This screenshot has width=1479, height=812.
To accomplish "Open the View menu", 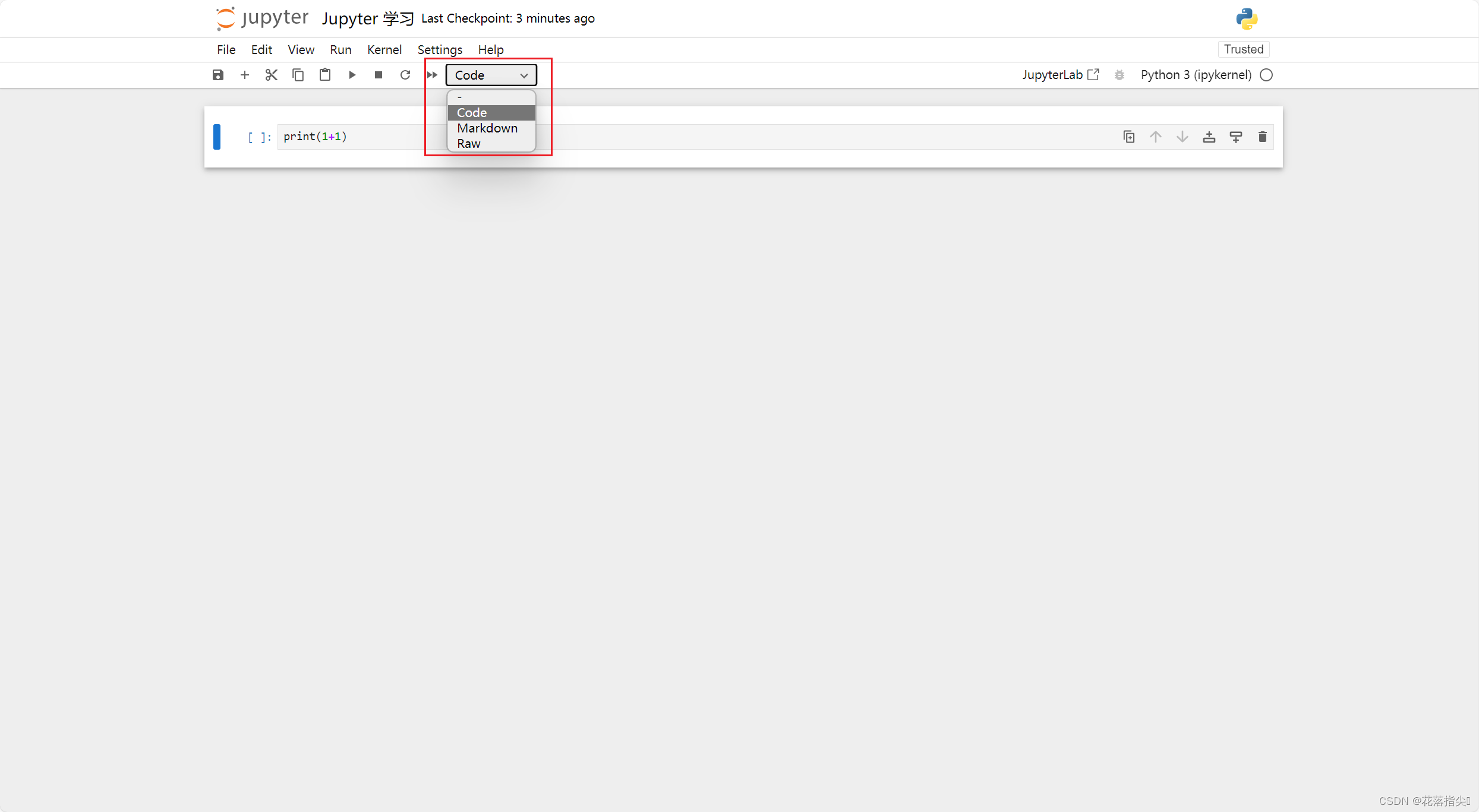I will coord(301,50).
